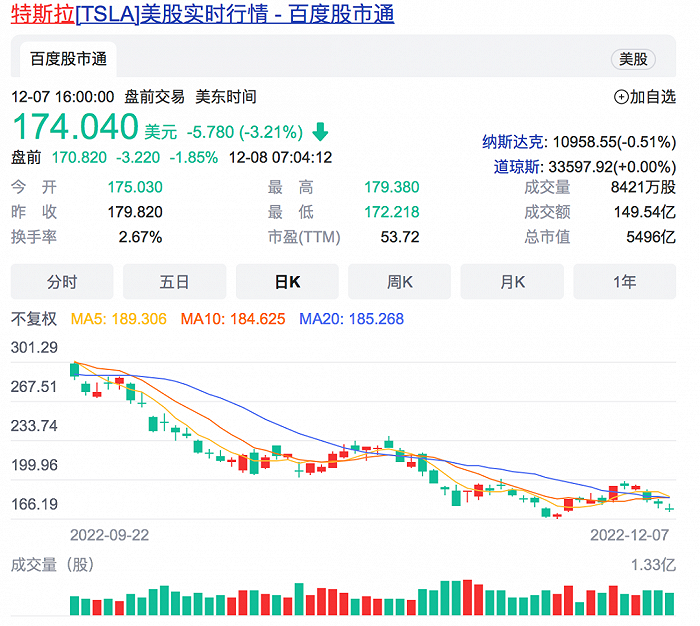Open the 道琼斯 index link
Image resolution: width=700 pixels, height=626 pixels.
517,167
